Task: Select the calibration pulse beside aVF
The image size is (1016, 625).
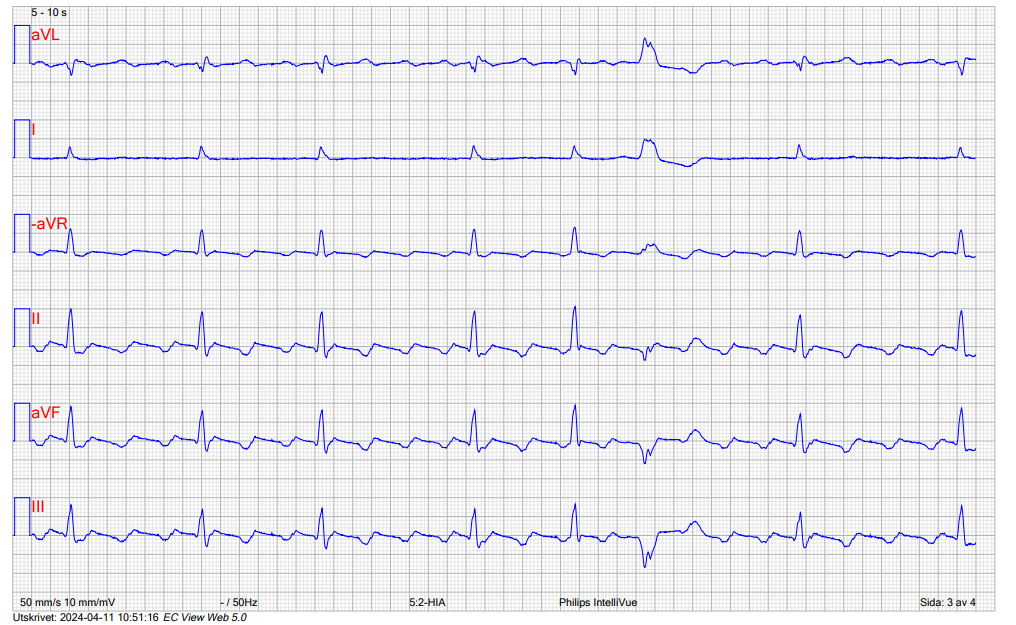Action: click(21, 422)
